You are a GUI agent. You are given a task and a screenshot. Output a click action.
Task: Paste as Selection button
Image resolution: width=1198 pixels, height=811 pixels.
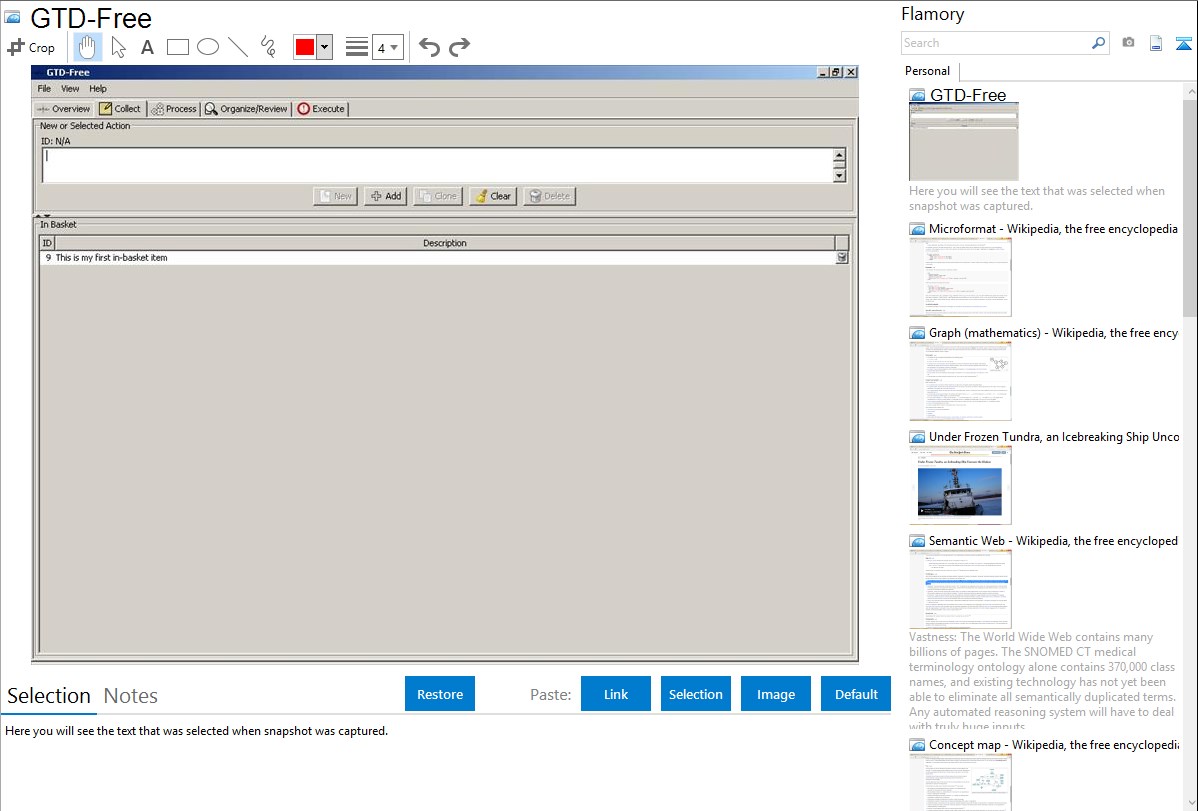695,694
